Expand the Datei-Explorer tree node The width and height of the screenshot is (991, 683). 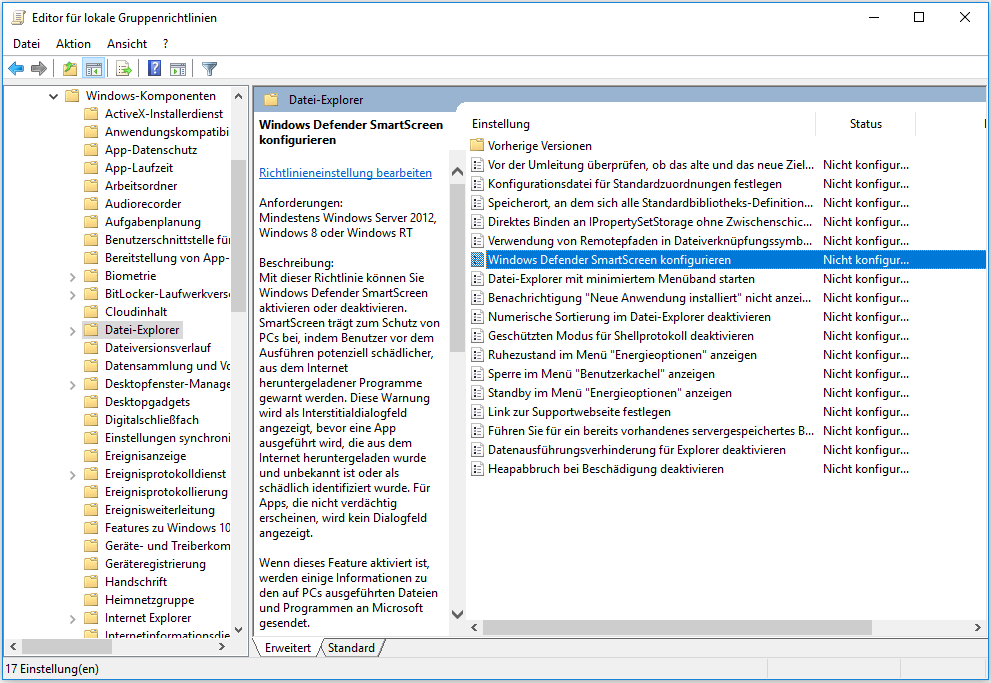[72, 330]
